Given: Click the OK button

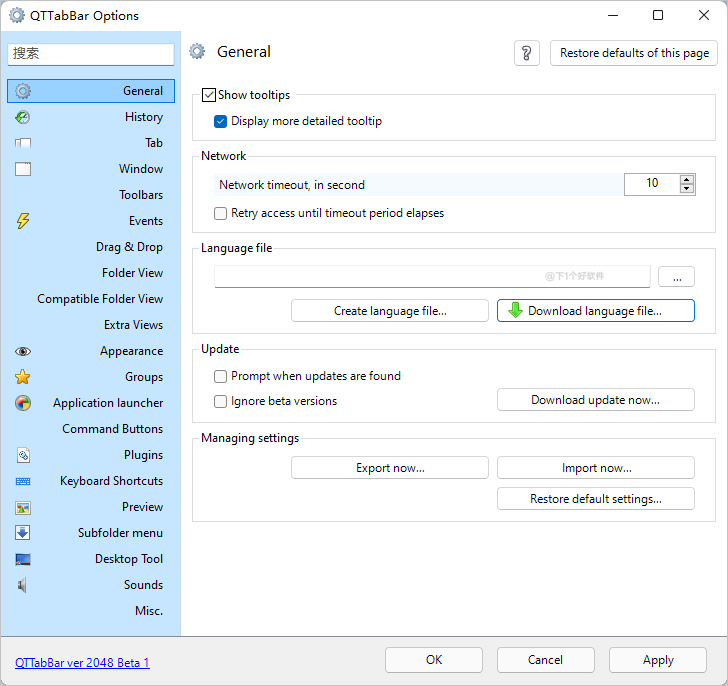Looking at the screenshot, I should coord(434,660).
